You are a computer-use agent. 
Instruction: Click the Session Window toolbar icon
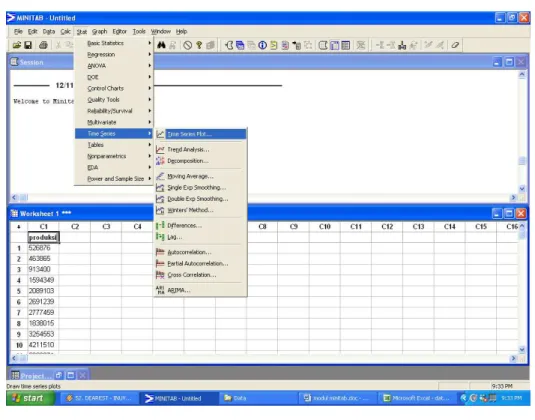323,45
